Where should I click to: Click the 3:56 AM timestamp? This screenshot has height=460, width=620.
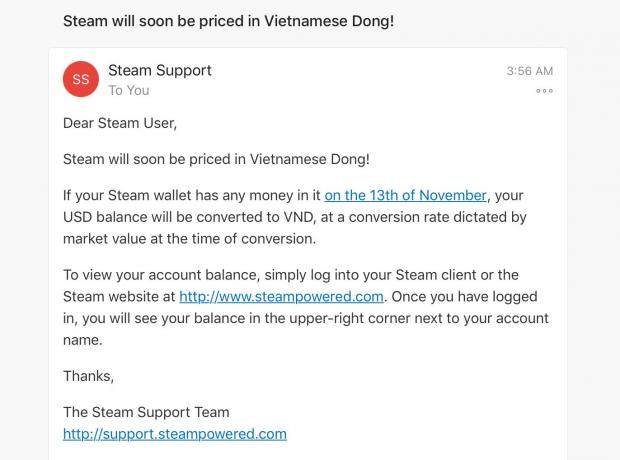(529, 71)
